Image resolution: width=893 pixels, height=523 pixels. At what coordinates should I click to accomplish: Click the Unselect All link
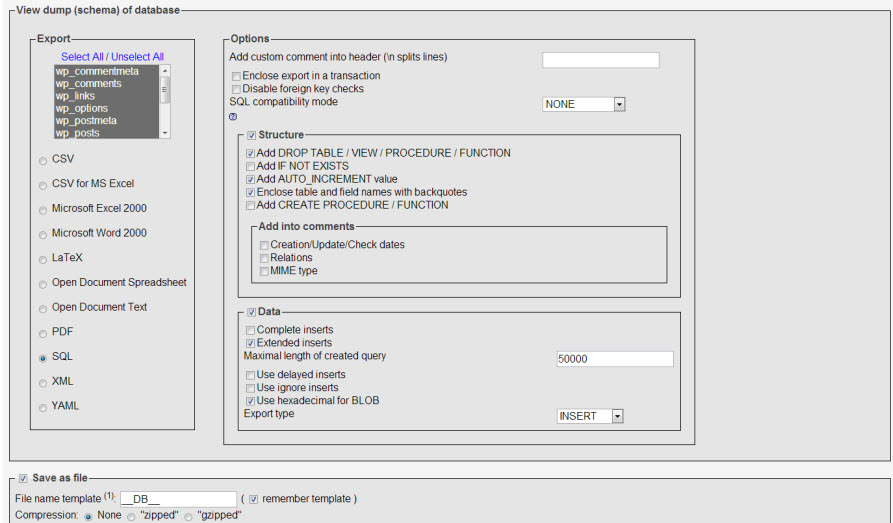tap(137, 57)
